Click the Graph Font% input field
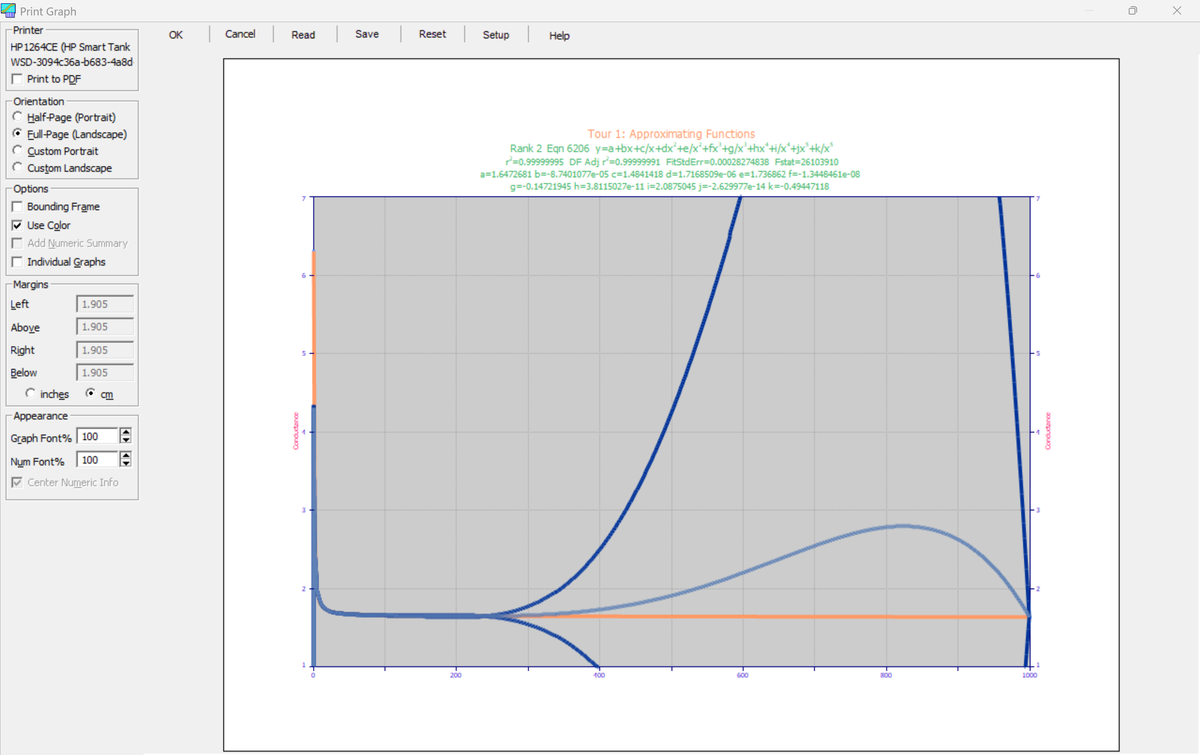 (x=97, y=437)
